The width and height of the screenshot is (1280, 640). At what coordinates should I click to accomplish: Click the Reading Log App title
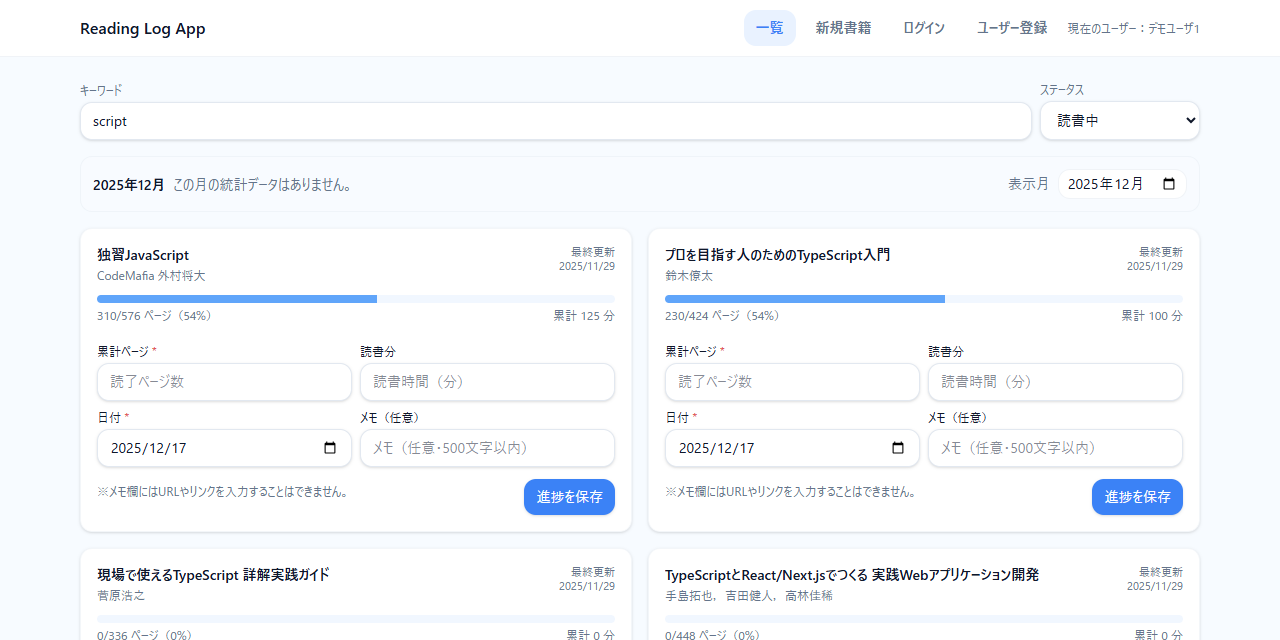142,28
